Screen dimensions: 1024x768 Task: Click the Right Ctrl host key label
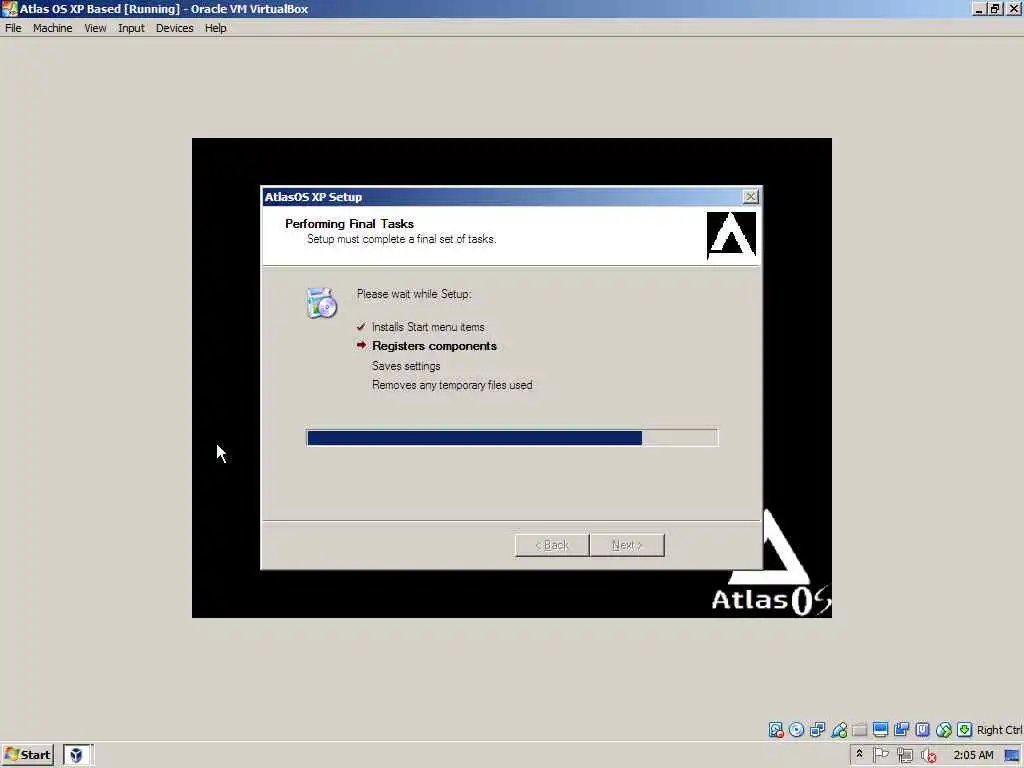(1000, 730)
